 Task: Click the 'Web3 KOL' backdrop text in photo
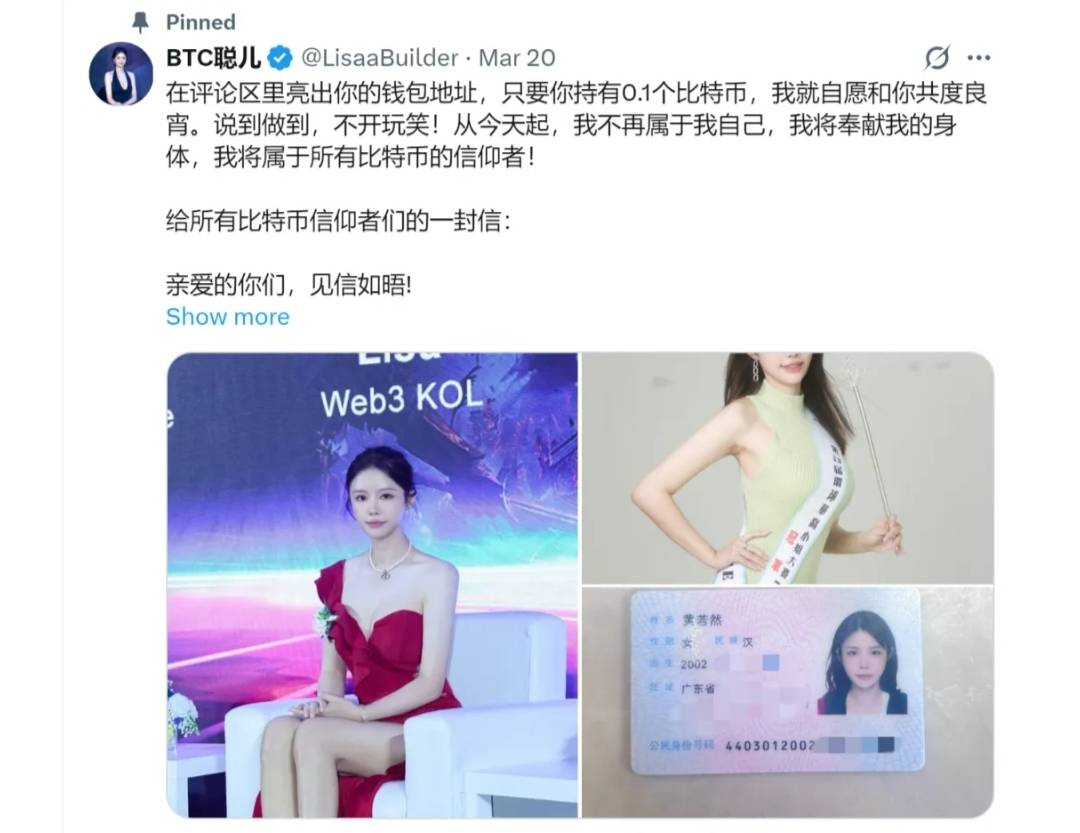(402, 399)
